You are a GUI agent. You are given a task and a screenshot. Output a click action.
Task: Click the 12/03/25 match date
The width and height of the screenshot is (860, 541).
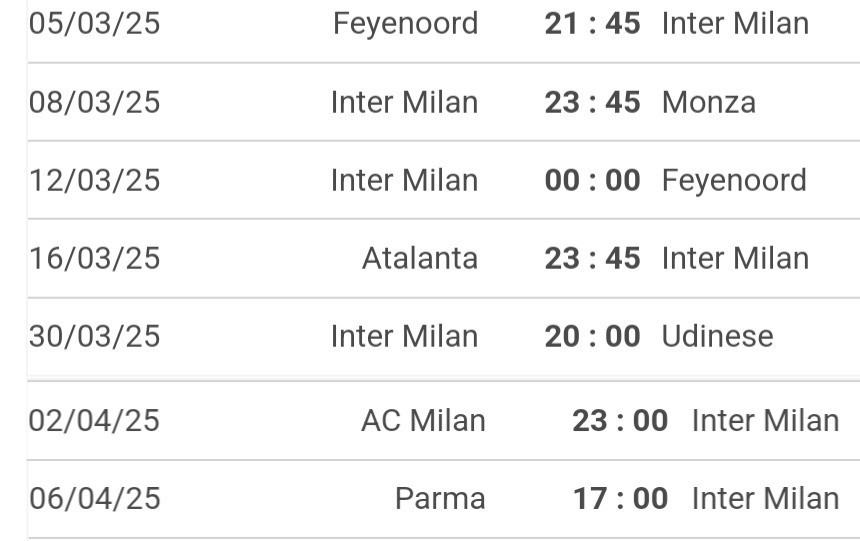(94, 180)
